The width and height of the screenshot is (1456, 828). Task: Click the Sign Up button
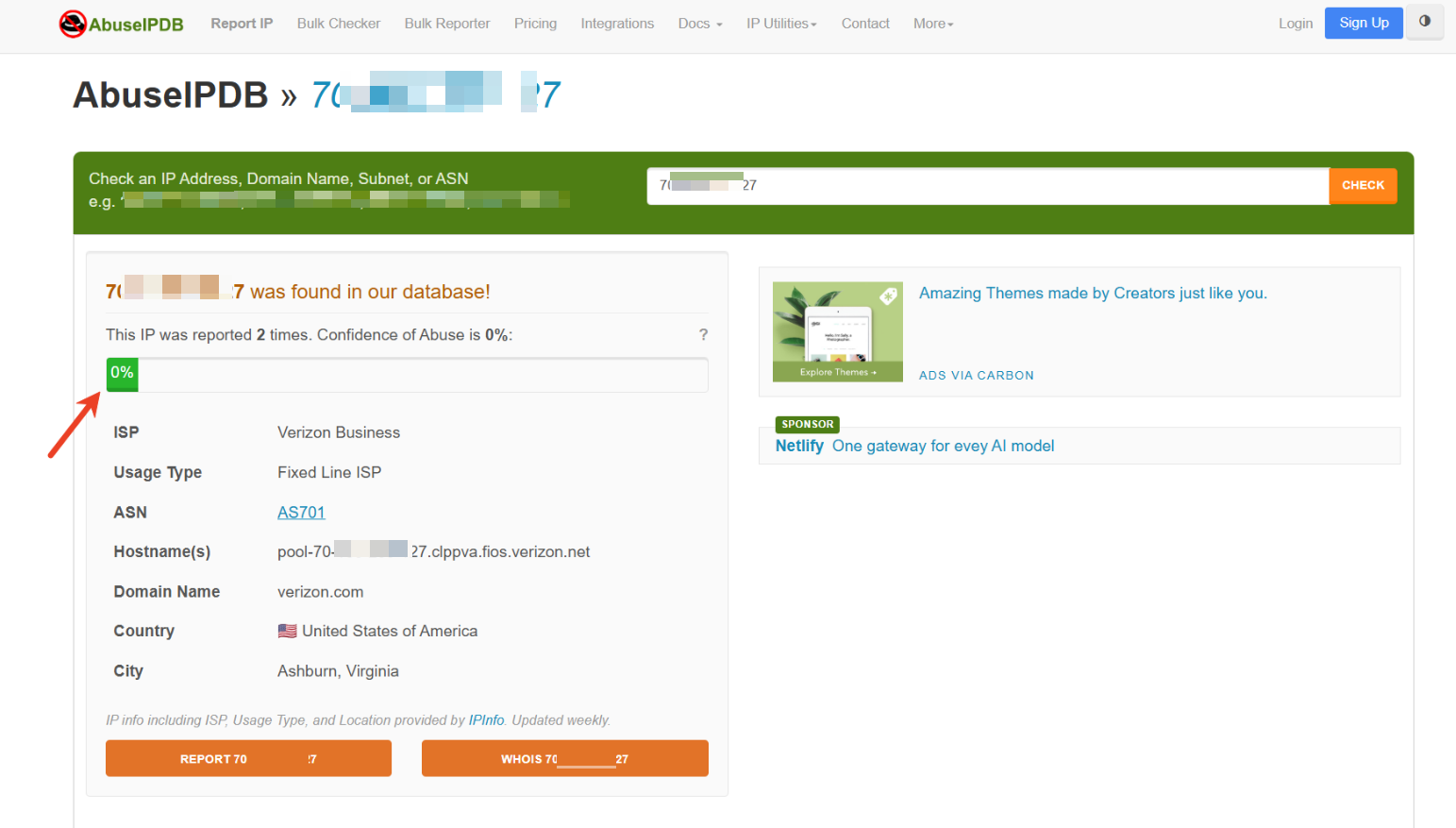1364,23
